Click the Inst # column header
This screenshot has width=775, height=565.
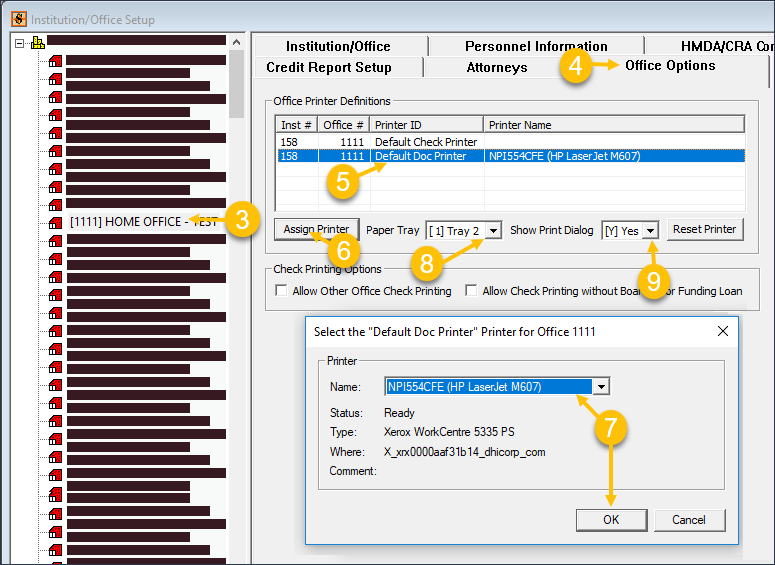[x=296, y=125]
